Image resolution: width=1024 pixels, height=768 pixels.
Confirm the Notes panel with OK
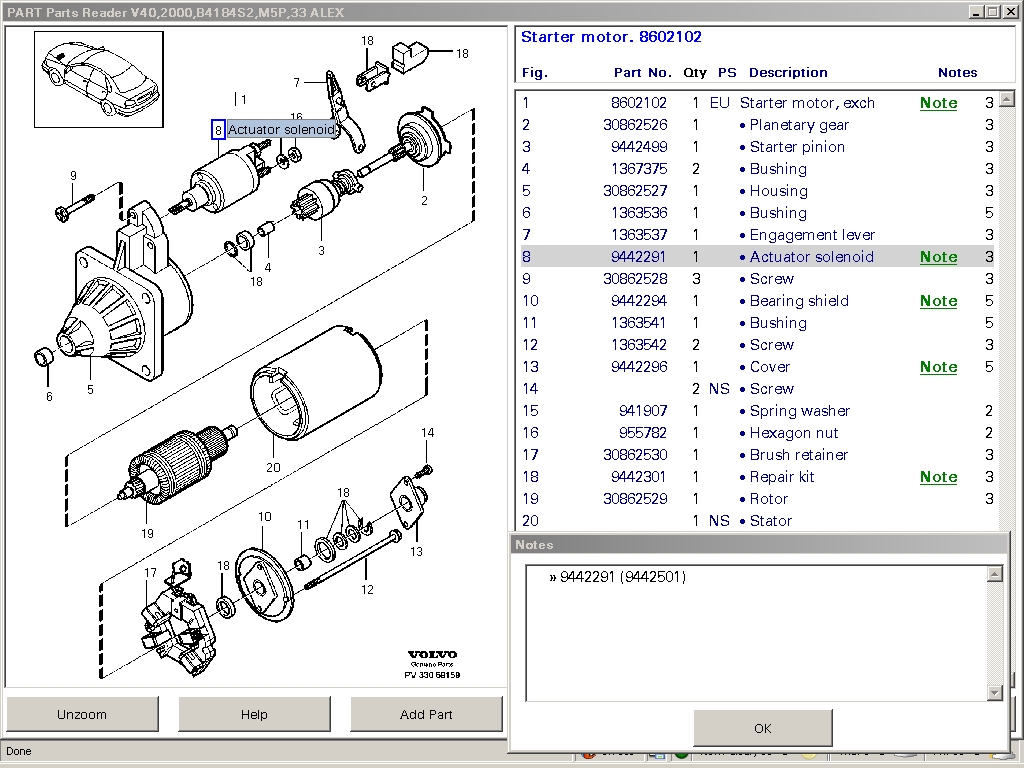pyautogui.click(x=763, y=728)
